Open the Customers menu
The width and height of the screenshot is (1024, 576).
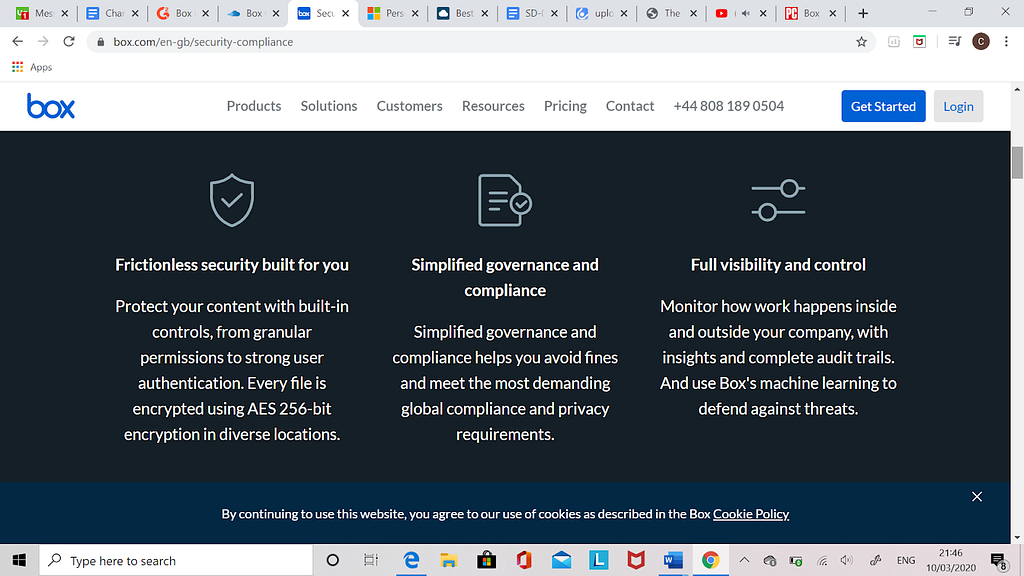[x=409, y=106]
